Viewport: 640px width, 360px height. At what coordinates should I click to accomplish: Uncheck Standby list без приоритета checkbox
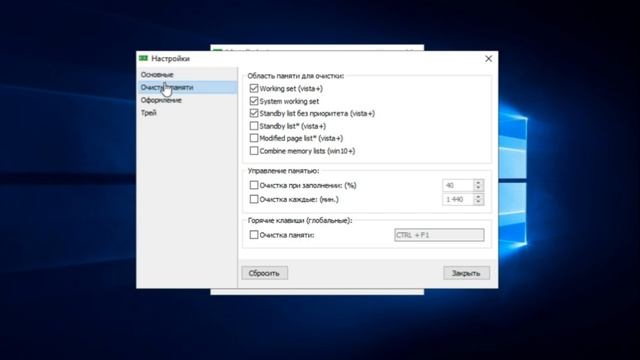(x=254, y=113)
